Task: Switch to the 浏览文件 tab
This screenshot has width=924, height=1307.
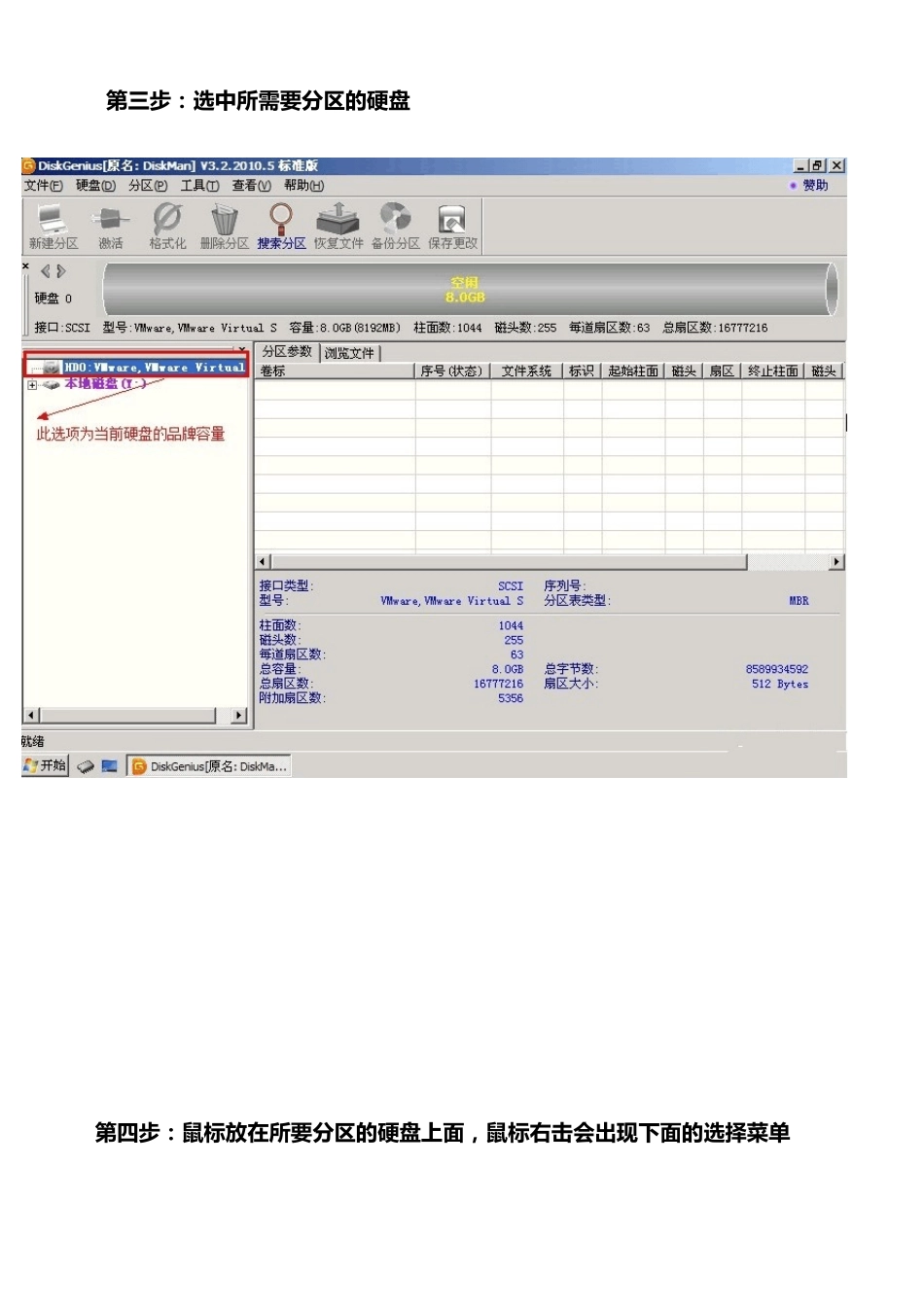Action: (350, 353)
